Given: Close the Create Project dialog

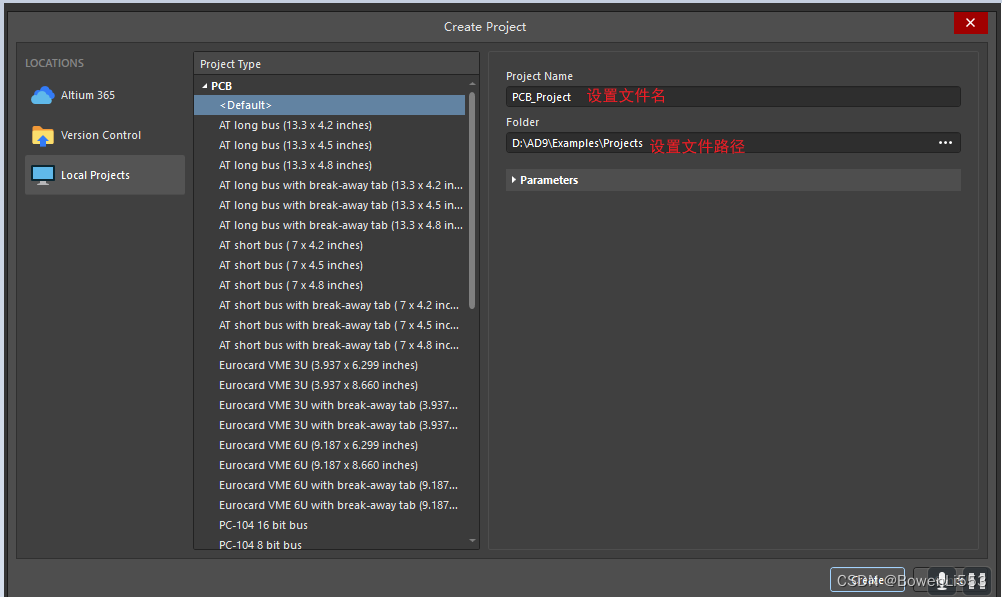Looking at the screenshot, I should click(x=970, y=23).
